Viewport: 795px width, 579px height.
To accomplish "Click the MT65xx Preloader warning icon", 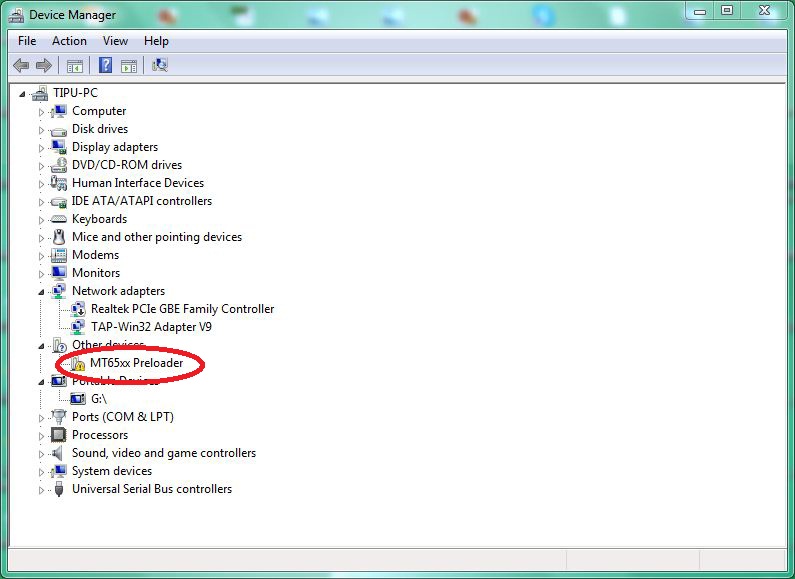I will [x=78, y=363].
